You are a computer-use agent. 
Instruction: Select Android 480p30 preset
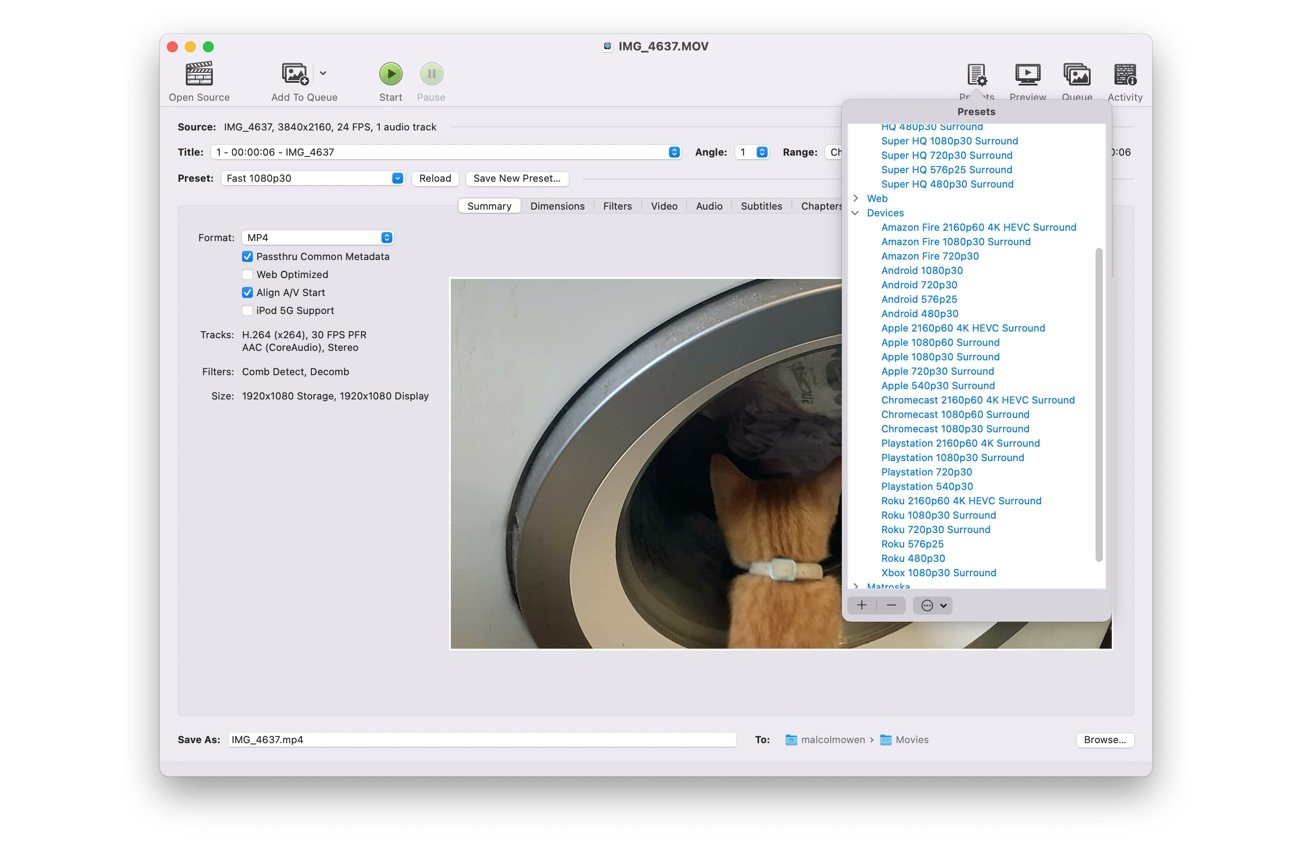(x=919, y=314)
